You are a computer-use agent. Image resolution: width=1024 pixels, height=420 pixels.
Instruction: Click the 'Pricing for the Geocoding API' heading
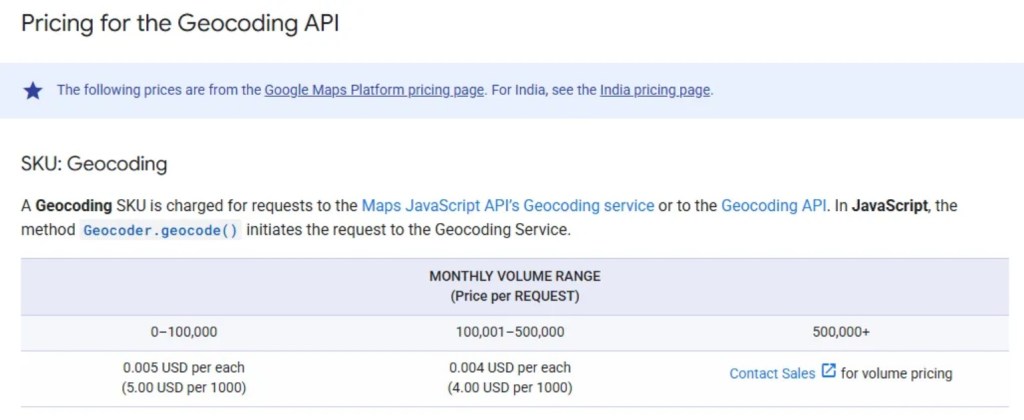click(x=180, y=24)
